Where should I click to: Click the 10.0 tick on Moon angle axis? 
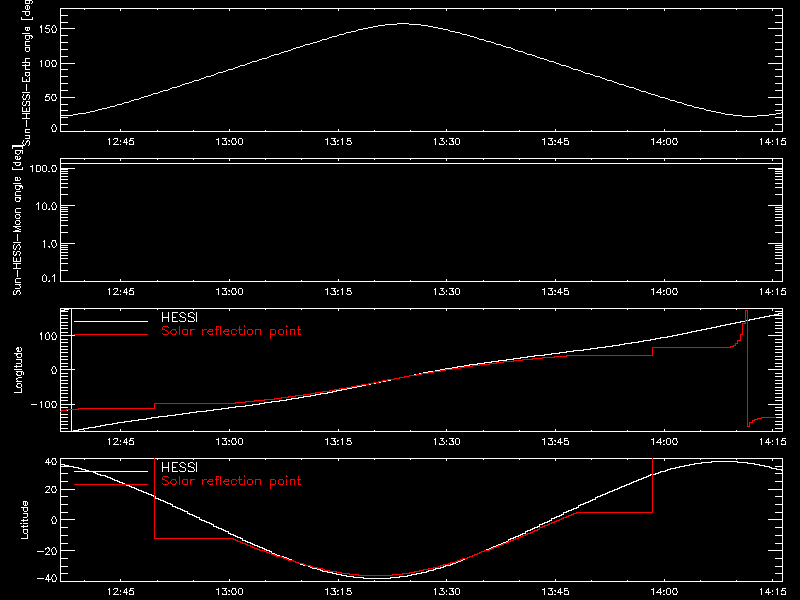45,206
